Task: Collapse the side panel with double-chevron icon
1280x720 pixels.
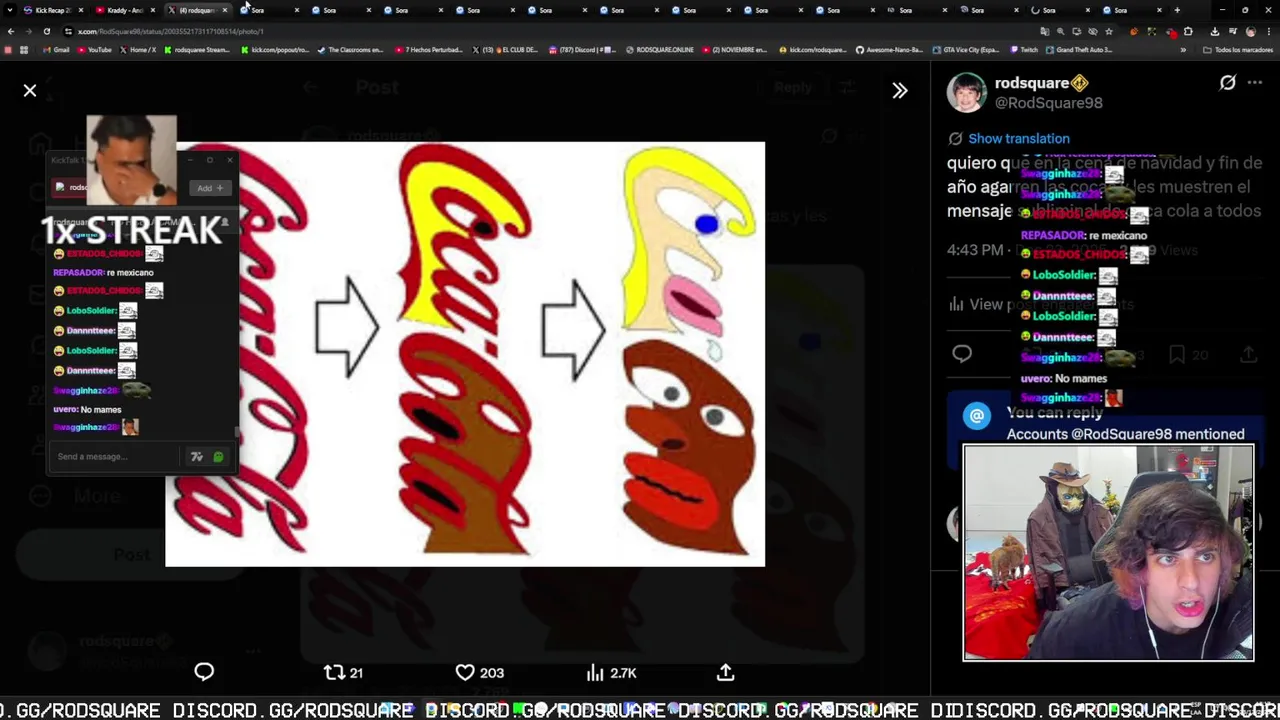Action: point(900,91)
